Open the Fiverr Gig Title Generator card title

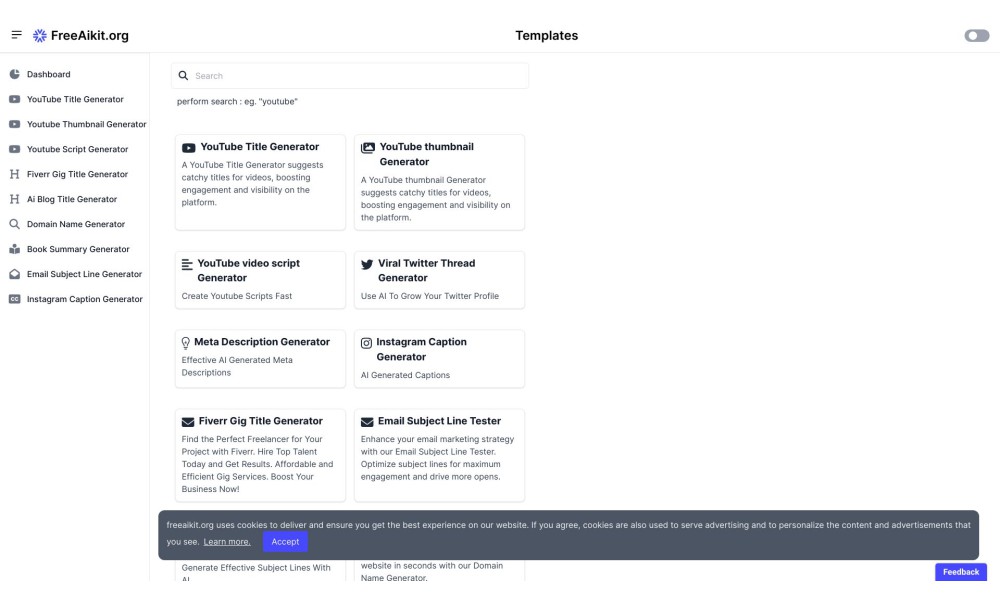pyautogui.click(x=261, y=421)
